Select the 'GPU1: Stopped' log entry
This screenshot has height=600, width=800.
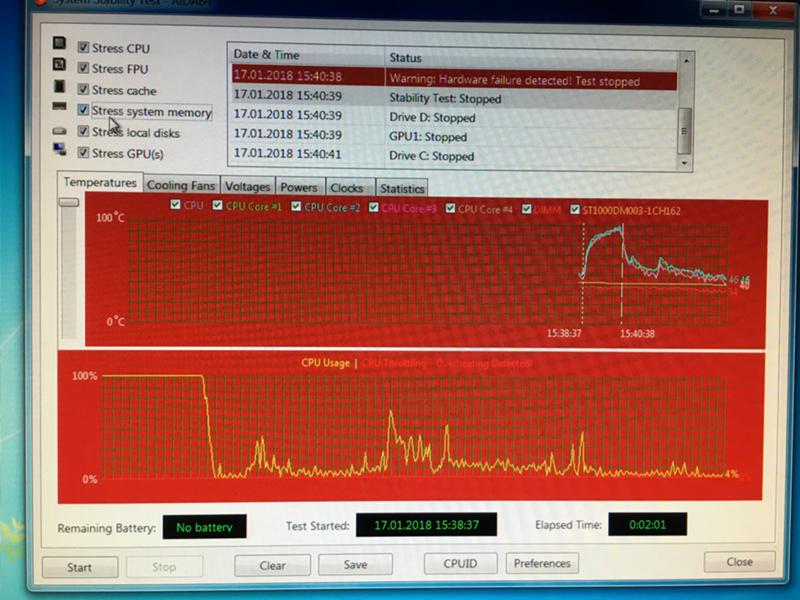455,136
